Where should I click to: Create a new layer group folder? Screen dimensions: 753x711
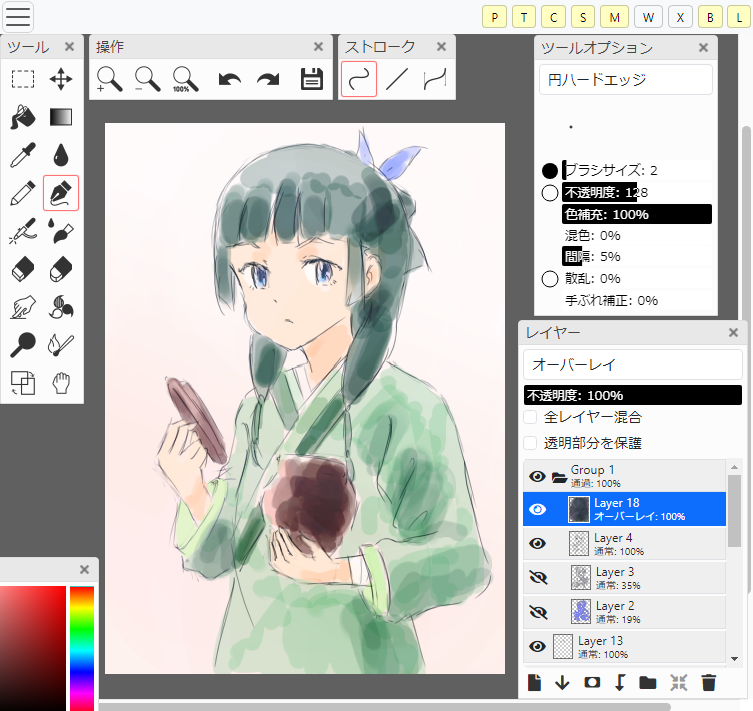coord(648,682)
